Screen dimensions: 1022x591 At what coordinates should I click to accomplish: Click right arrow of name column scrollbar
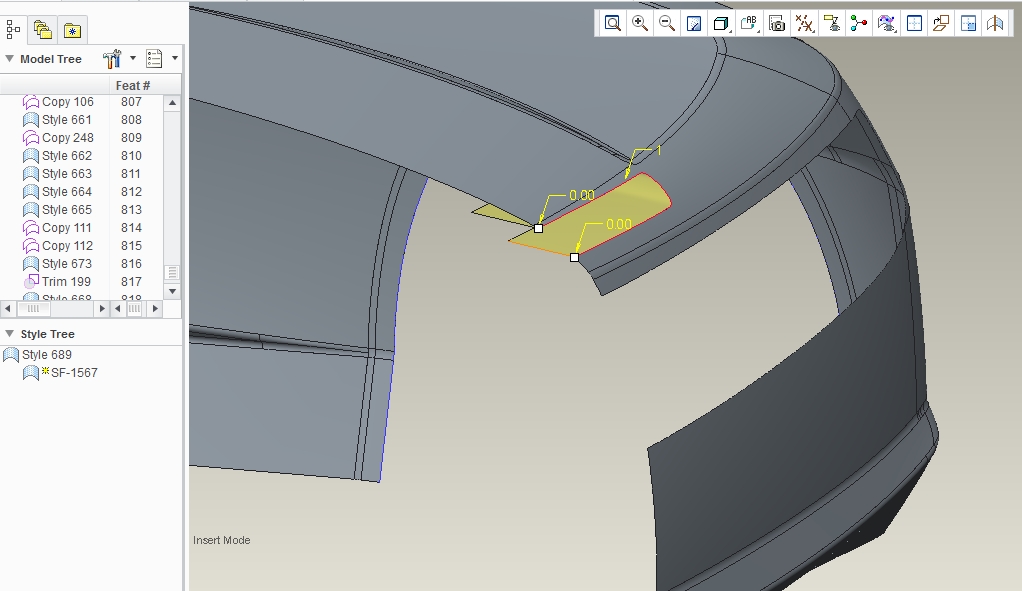tap(102, 308)
